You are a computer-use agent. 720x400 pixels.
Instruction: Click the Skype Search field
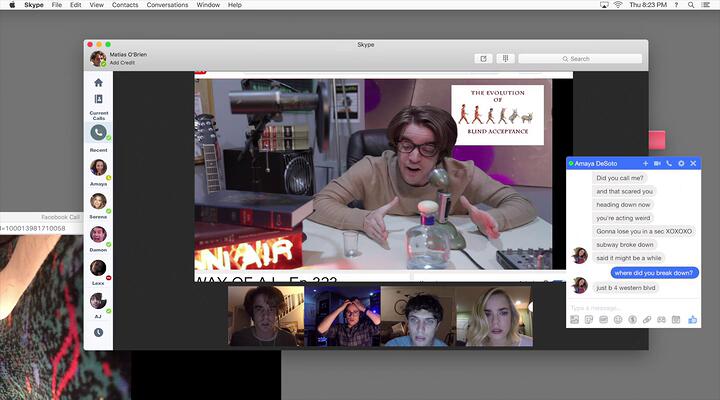580,59
